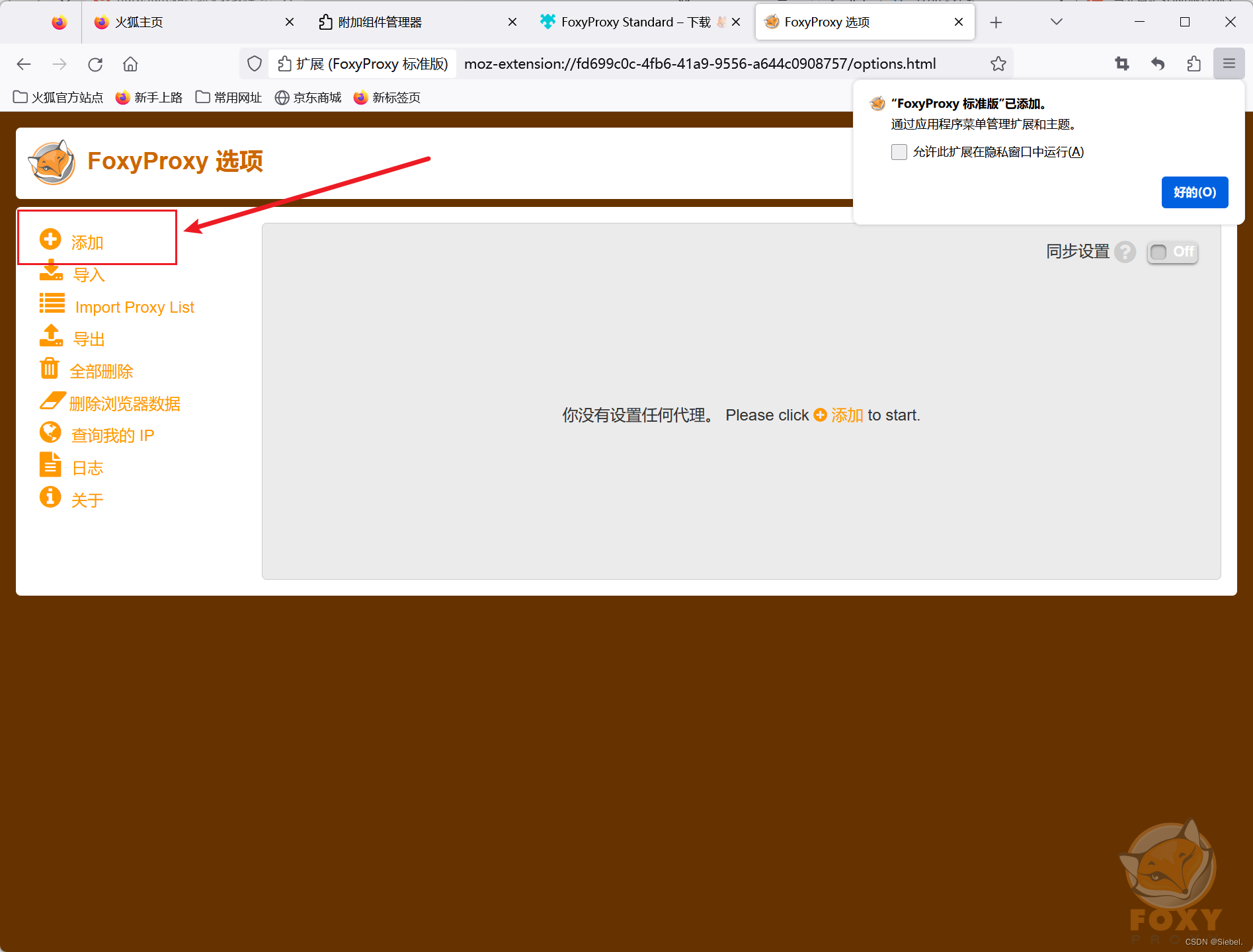Open 新手上路 bookmark
The image size is (1253, 952).
point(149,98)
